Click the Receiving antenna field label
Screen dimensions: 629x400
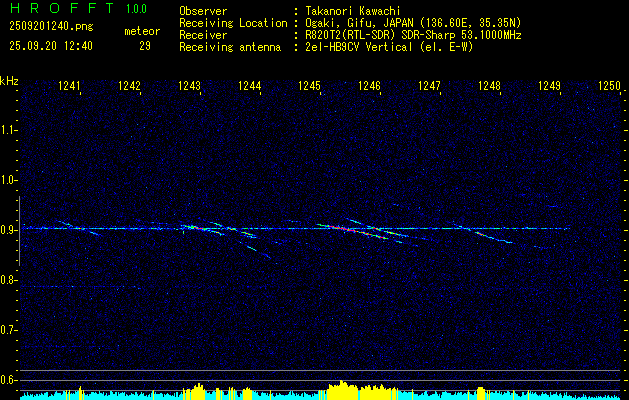click(230, 47)
